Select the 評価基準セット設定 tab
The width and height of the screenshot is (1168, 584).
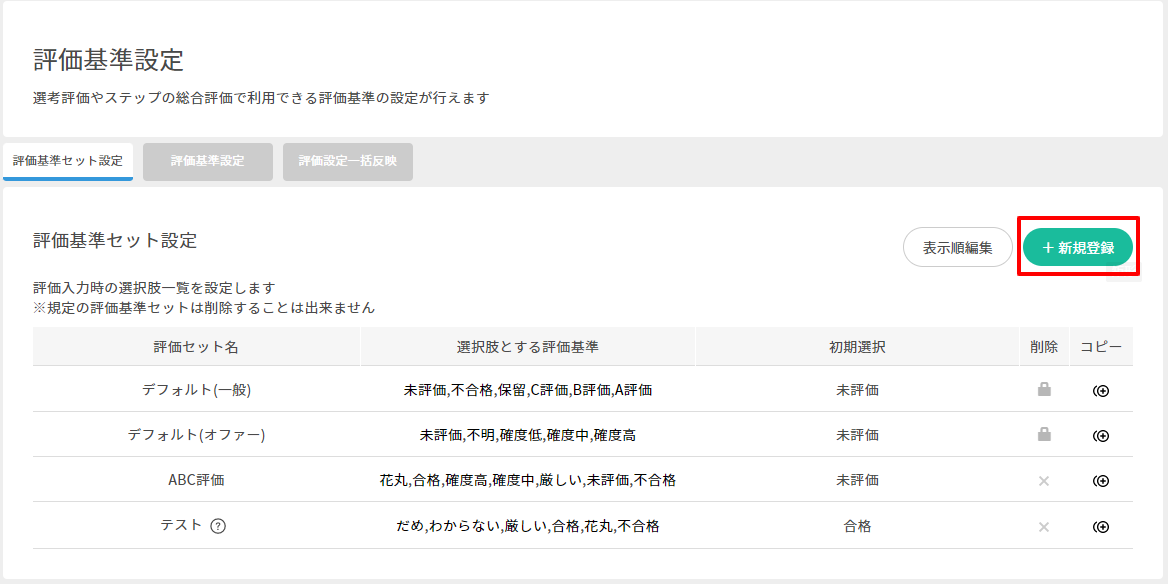coord(68,161)
